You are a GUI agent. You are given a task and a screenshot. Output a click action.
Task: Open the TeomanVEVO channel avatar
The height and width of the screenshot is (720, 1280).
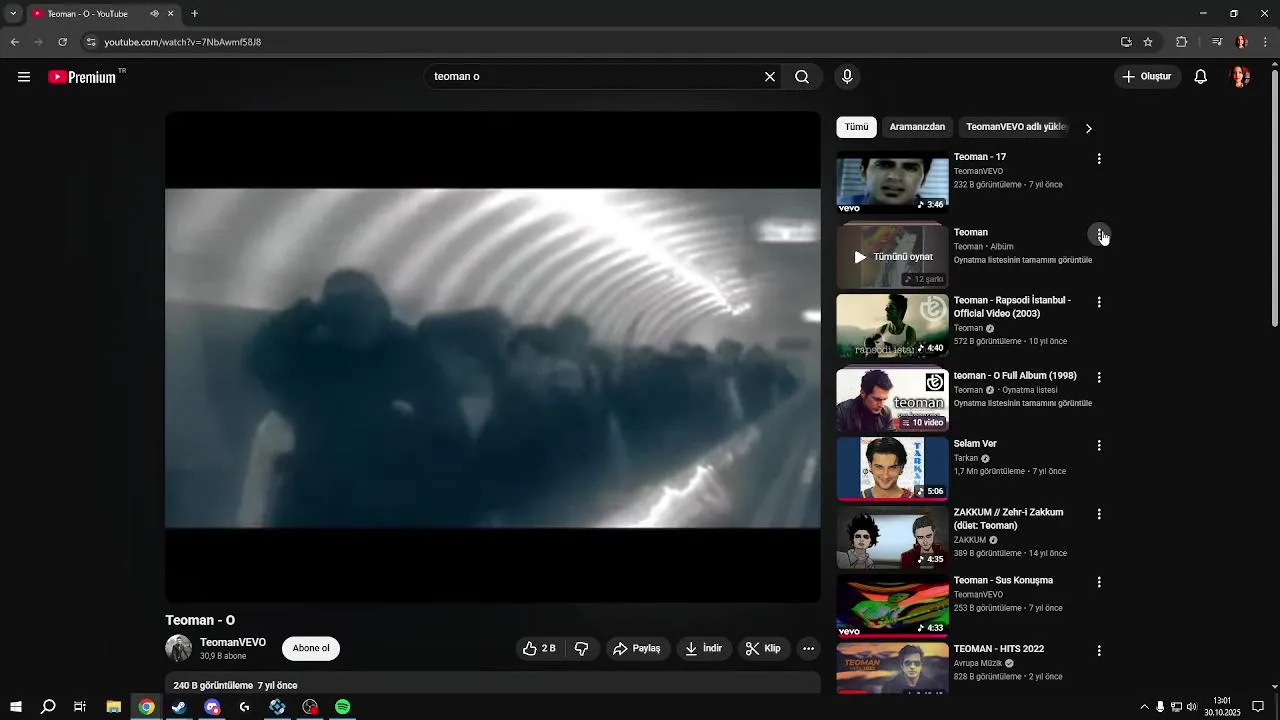(178, 648)
